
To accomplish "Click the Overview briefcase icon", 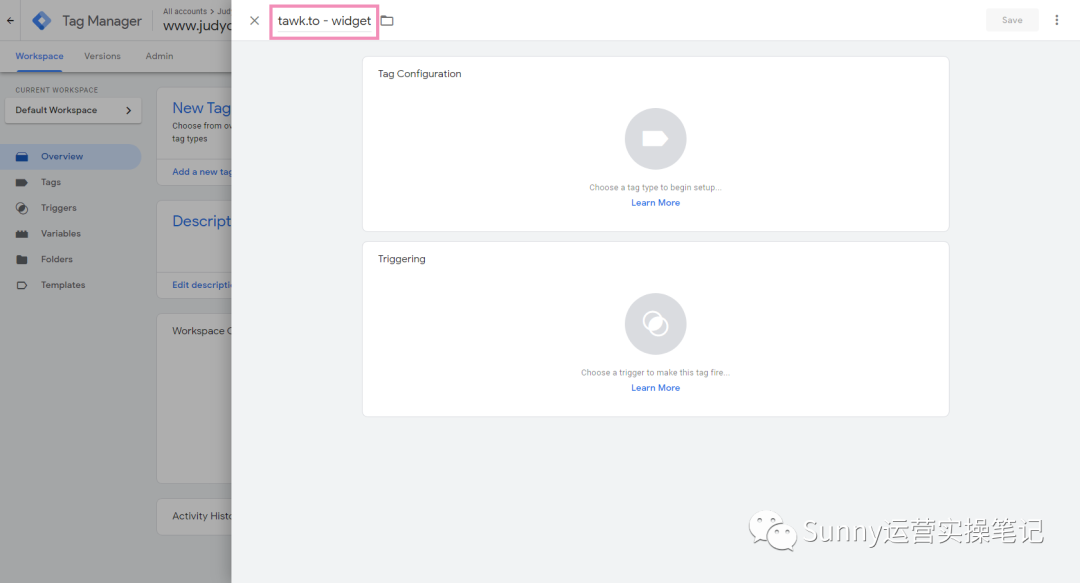I will [22, 156].
